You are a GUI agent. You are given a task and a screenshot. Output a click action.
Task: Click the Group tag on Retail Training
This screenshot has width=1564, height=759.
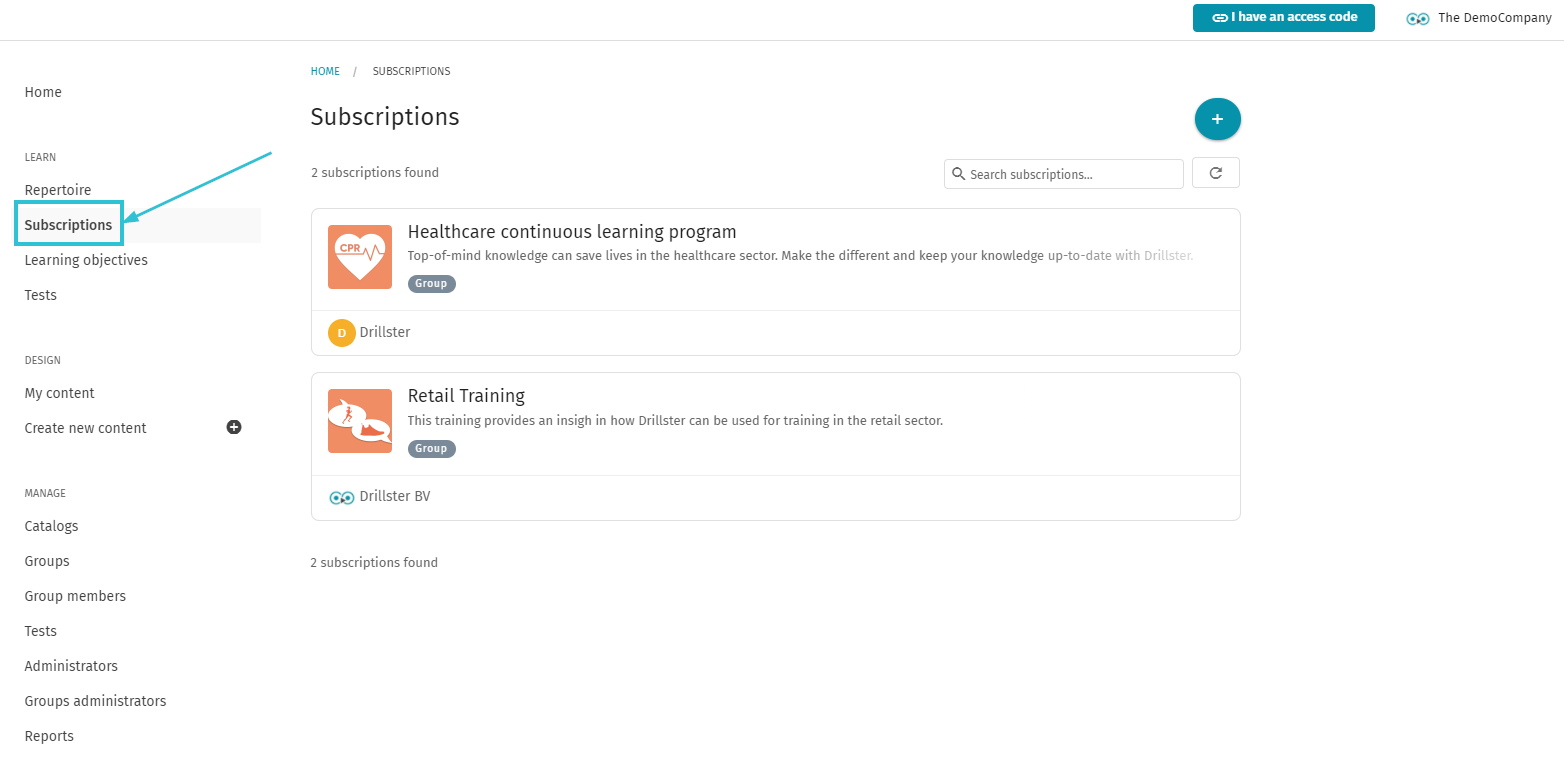coord(432,448)
